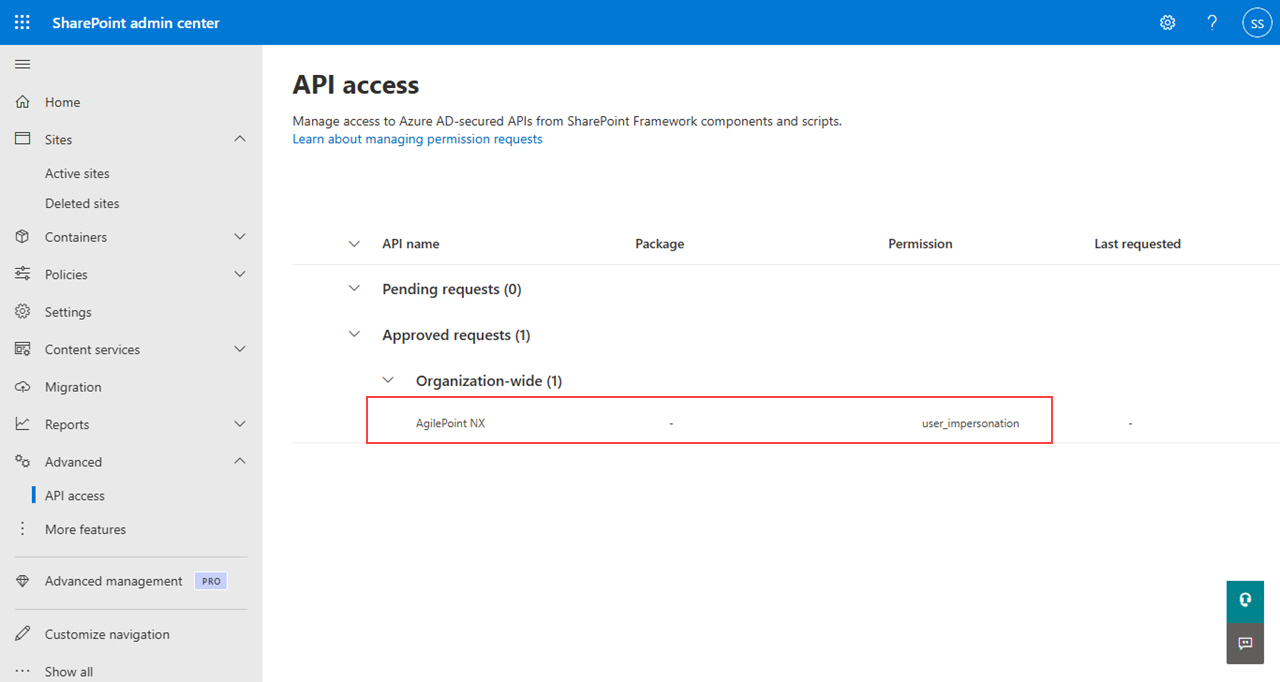Click the Permission column header
The width and height of the screenshot is (1280, 682).
click(x=920, y=244)
